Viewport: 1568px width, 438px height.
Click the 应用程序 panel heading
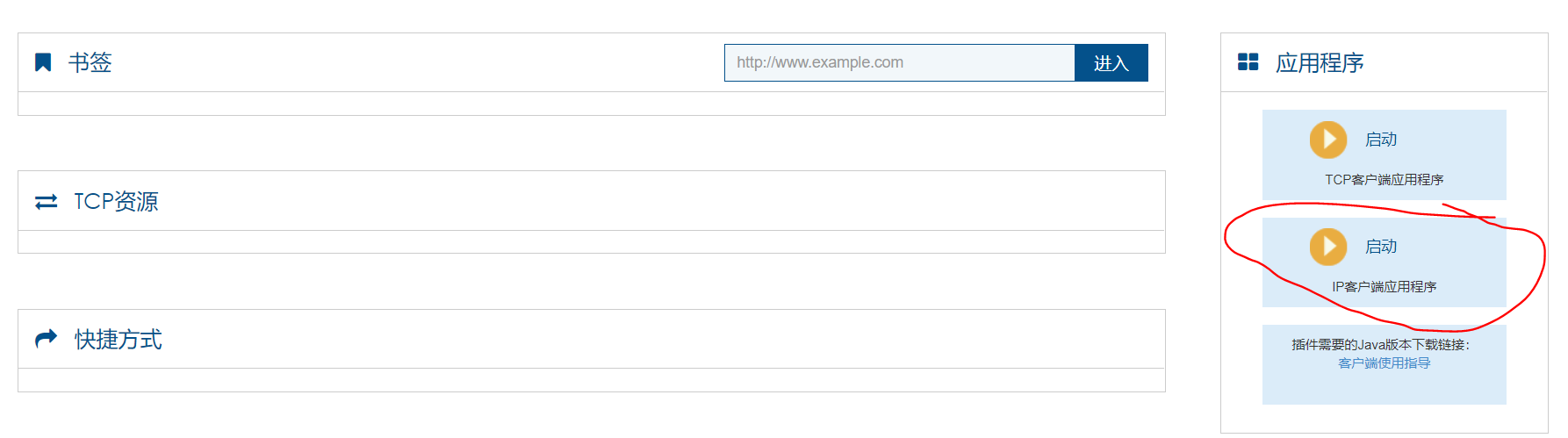[1320, 63]
